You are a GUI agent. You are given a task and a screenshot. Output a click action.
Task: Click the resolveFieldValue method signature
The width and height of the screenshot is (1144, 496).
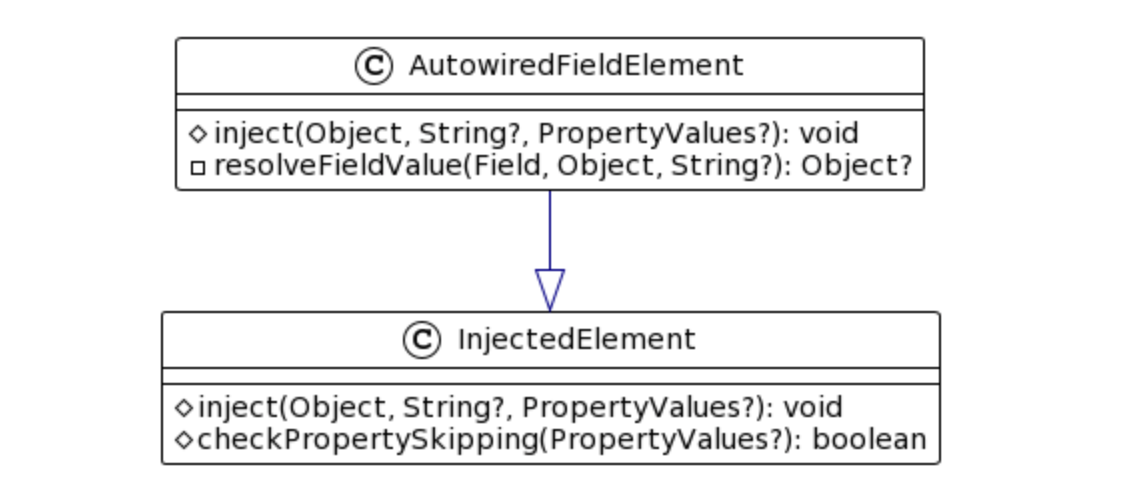[x=562, y=167]
